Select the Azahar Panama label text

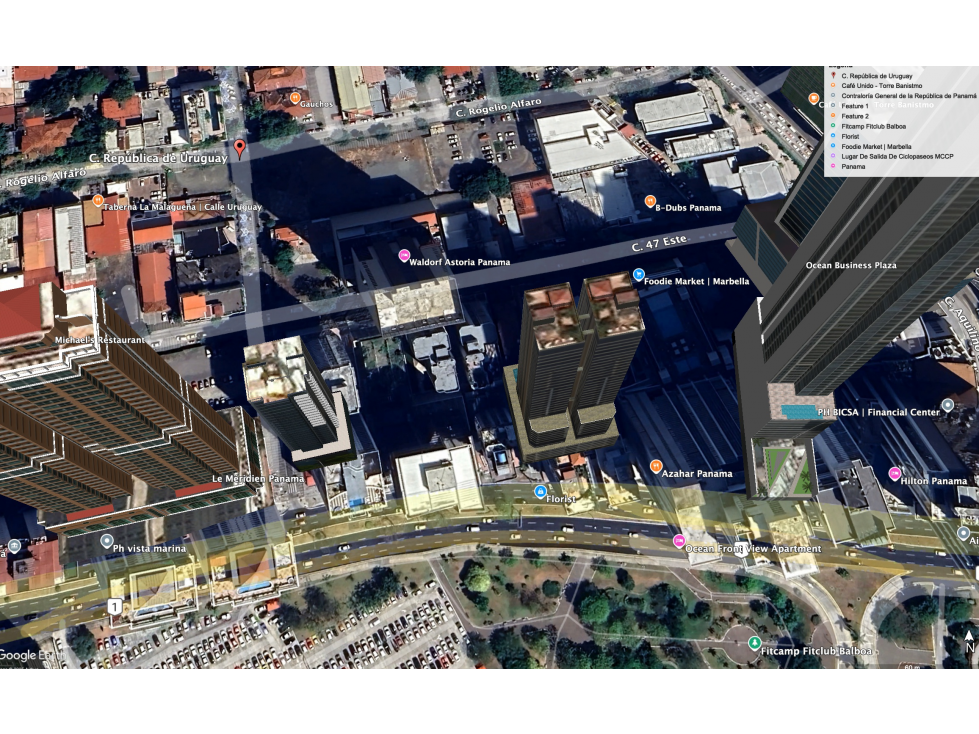click(x=697, y=474)
